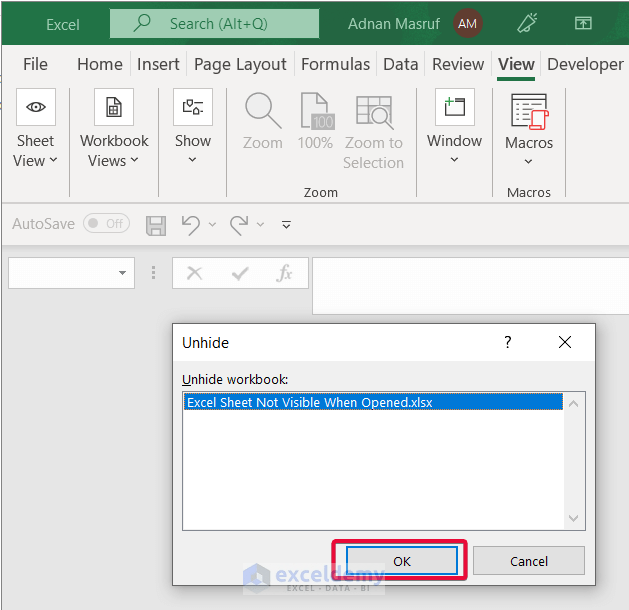Screen dimensions: 629x610
Task: Click the Adnan Masruf account name
Action: click(394, 24)
